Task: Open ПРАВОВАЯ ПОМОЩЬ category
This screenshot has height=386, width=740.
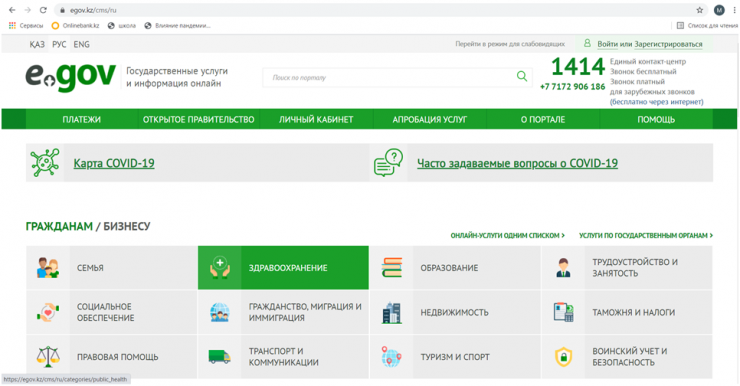Action: point(112,357)
